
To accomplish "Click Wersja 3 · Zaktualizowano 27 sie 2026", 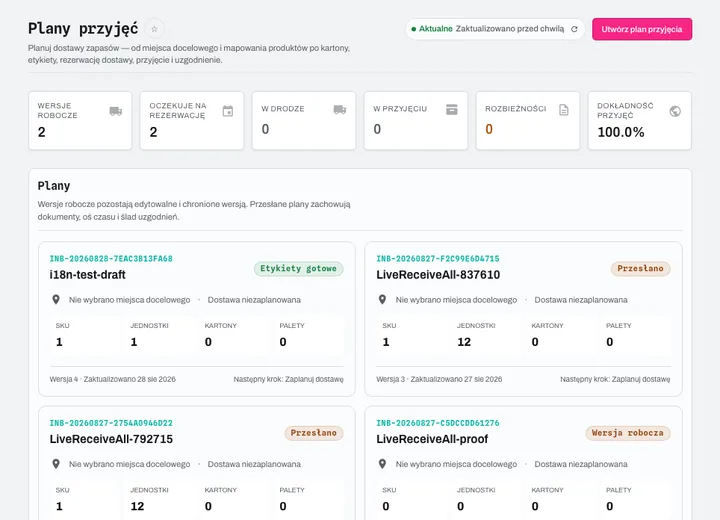I will click(439, 379).
